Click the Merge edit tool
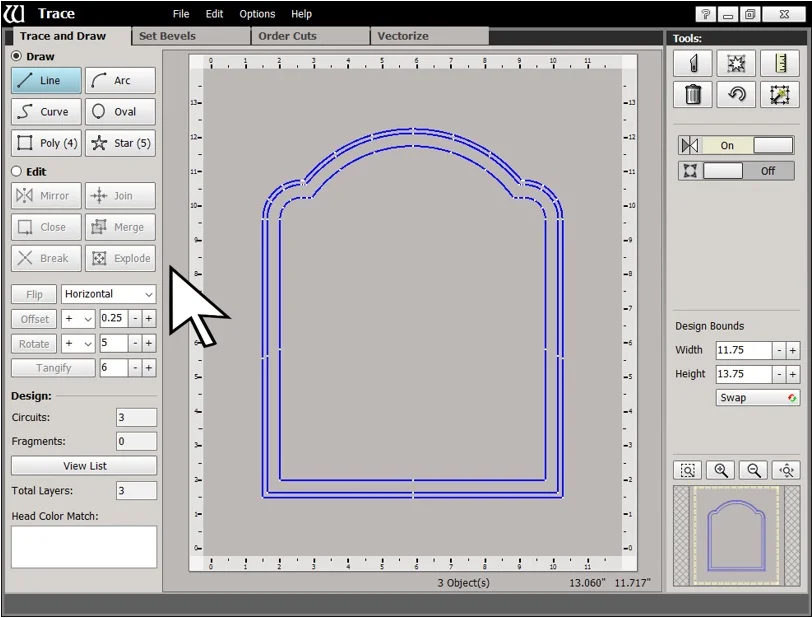This screenshot has width=812, height=618. [x=120, y=227]
